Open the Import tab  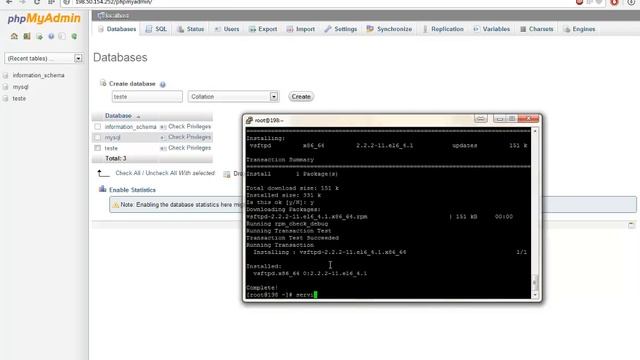[301, 29]
